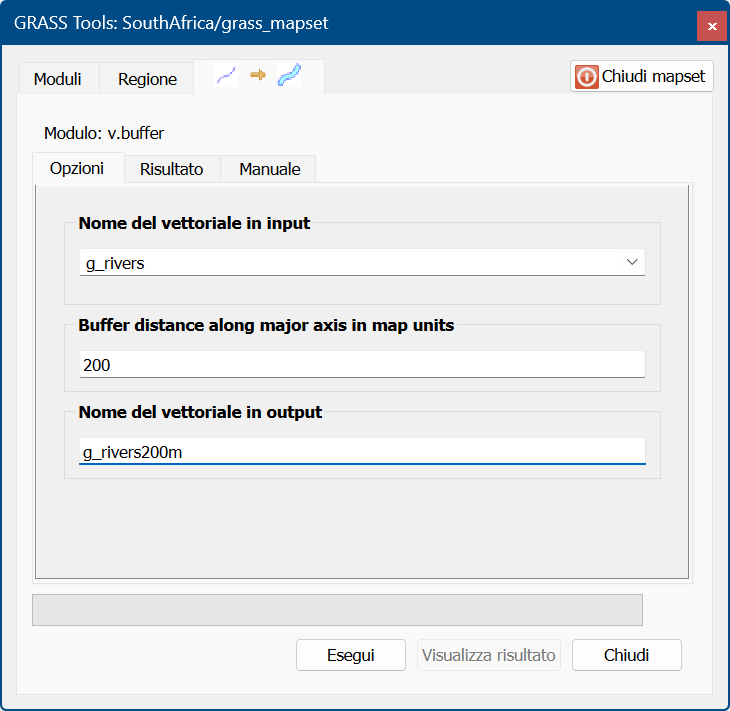Click 'Buffer distance along major axis' label
Image resolution: width=730 pixels, height=711 pixels.
tap(266, 325)
